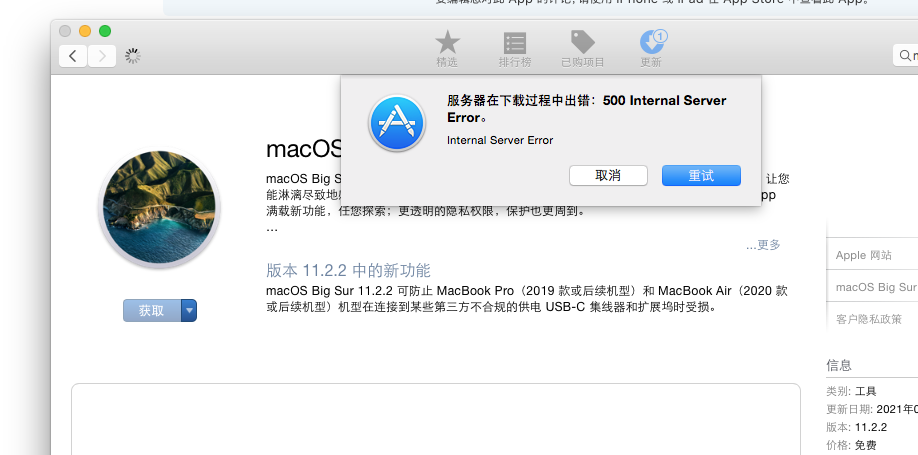Expand the dropdown arrow beside 获取
The width and height of the screenshot is (918, 455).
tap(189, 311)
